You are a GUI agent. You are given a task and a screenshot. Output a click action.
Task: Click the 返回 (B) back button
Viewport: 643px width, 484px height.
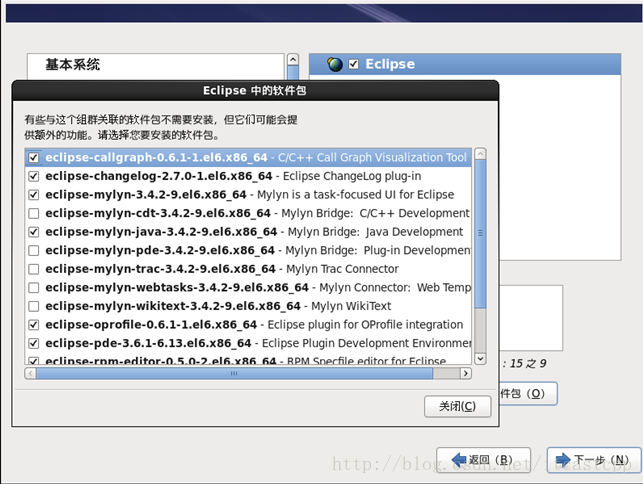[x=483, y=460]
